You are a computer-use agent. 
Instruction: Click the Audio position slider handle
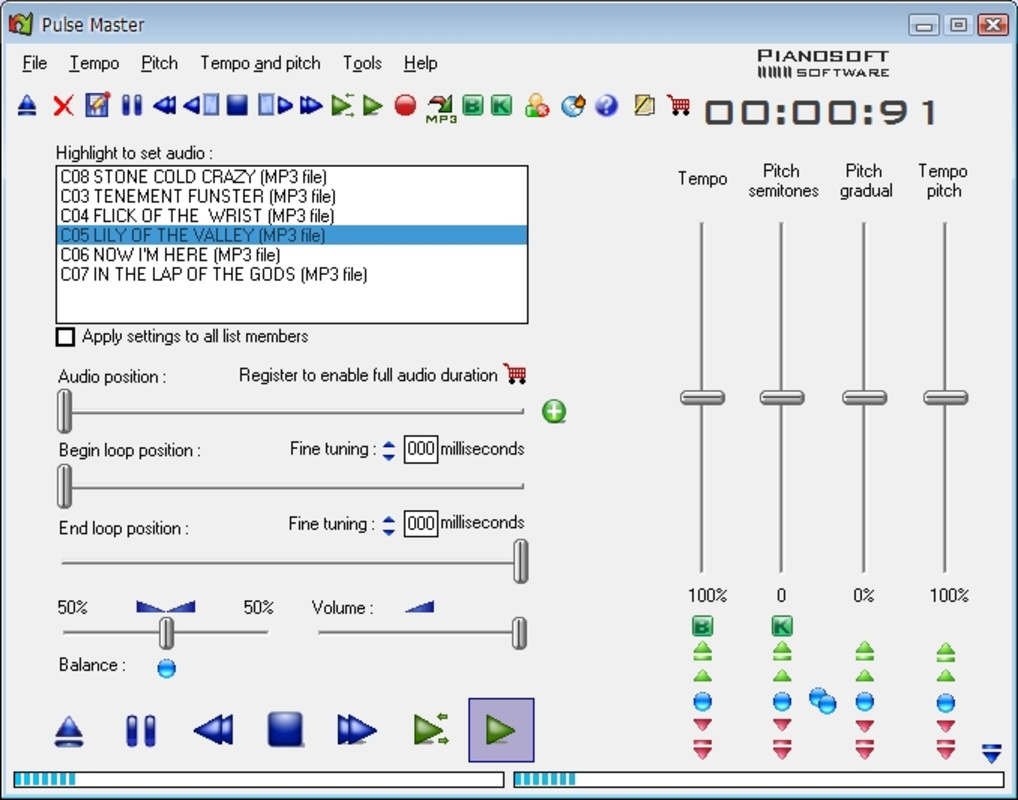[64, 411]
